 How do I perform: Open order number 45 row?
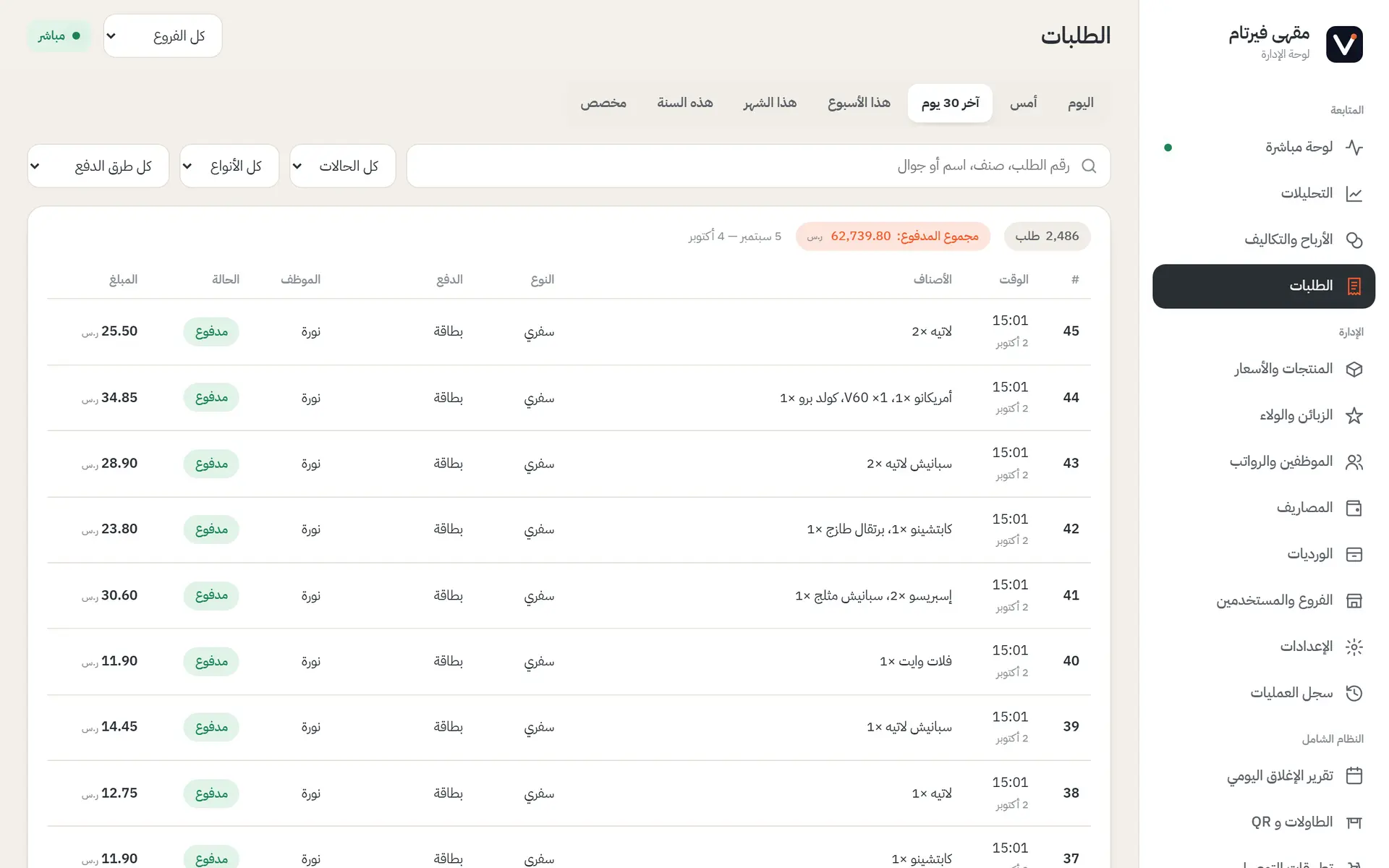pos(569,332)
